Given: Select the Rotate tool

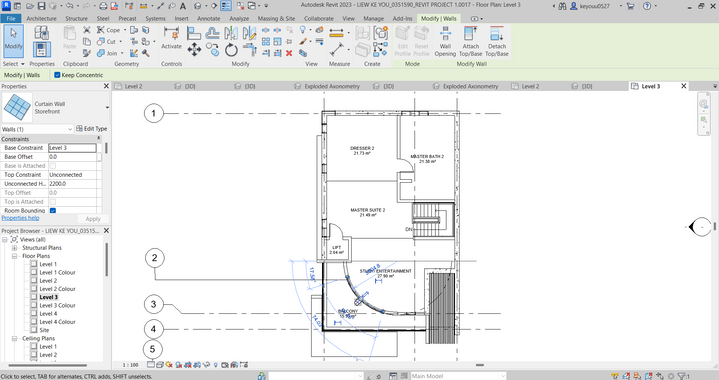Looking at the screenshot, I should click(231, 50).
